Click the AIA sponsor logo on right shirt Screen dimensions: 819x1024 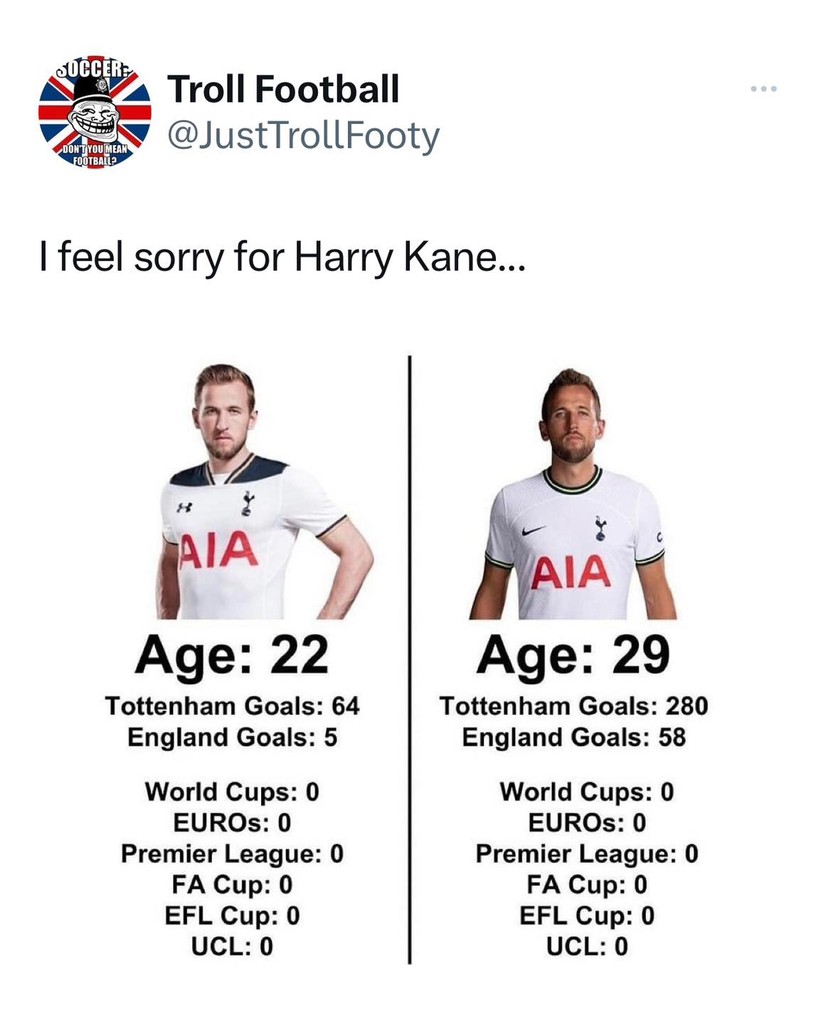coord(571,573)
